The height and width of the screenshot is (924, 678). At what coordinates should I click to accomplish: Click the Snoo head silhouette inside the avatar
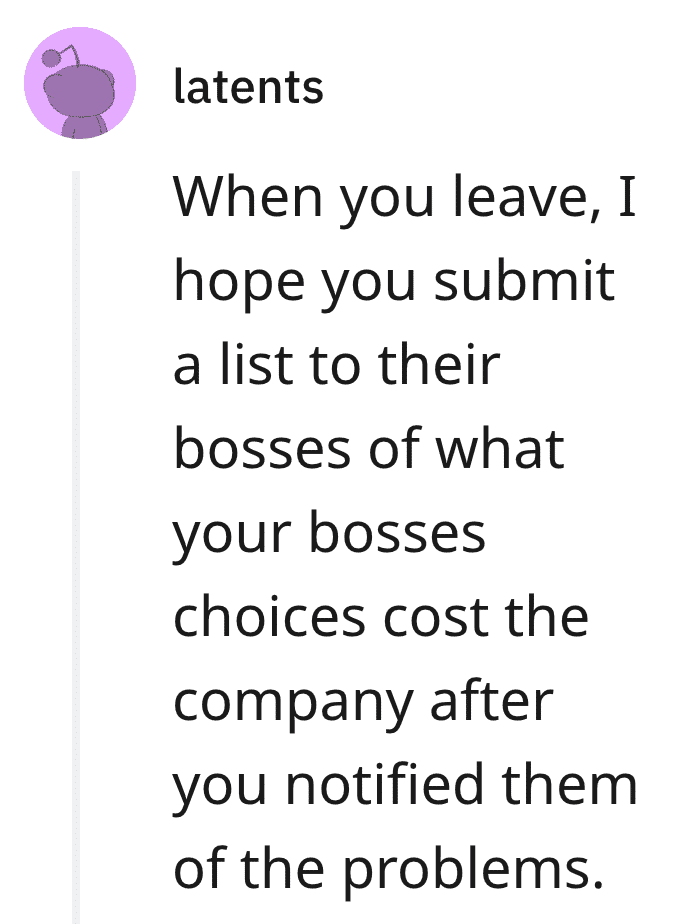pyautogui.click(x=80, y=91)
